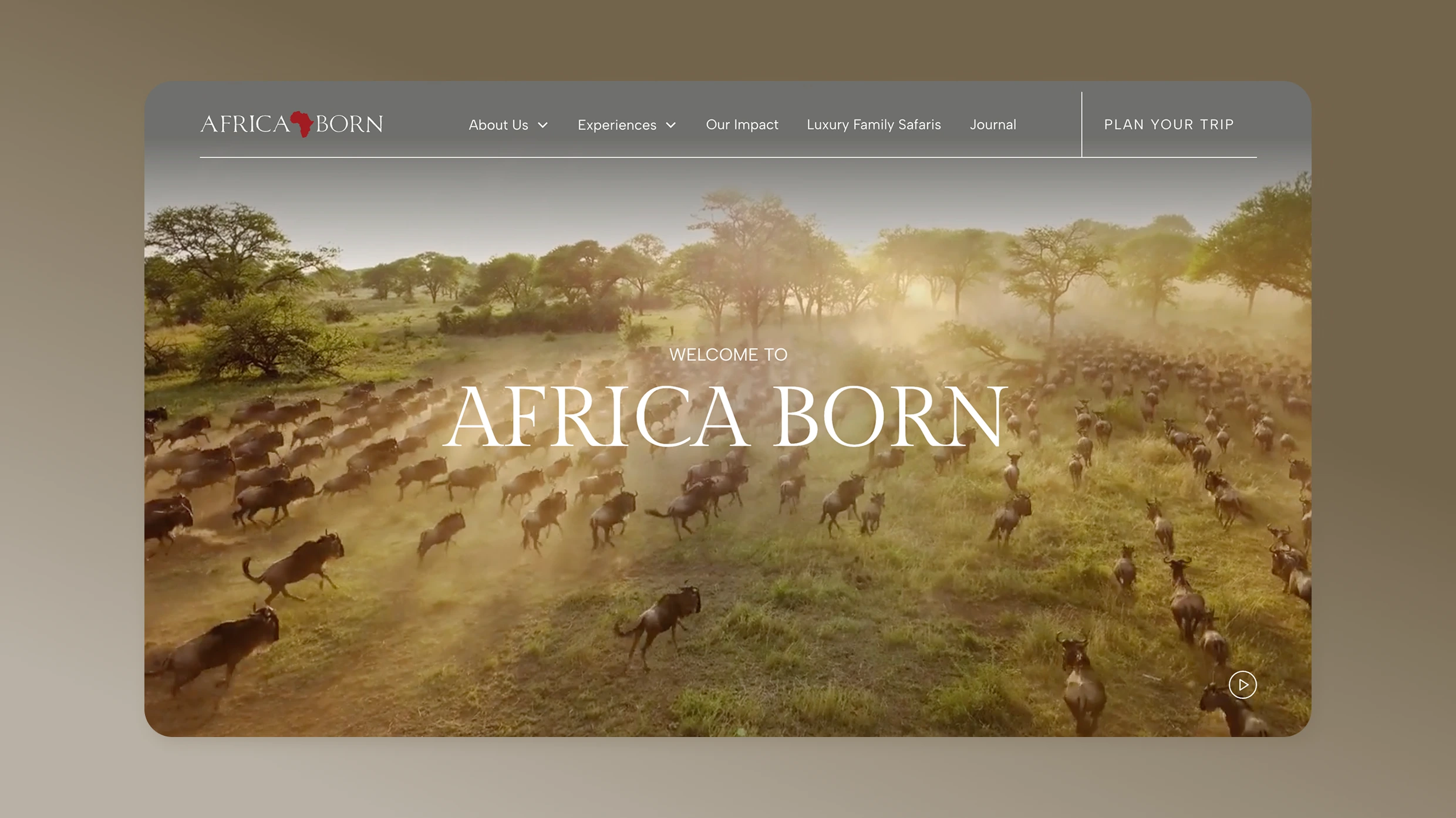The height and width of the screenshot is (818, 1456).
Task: Click the word Us in About Us
Action: point(520,125)
